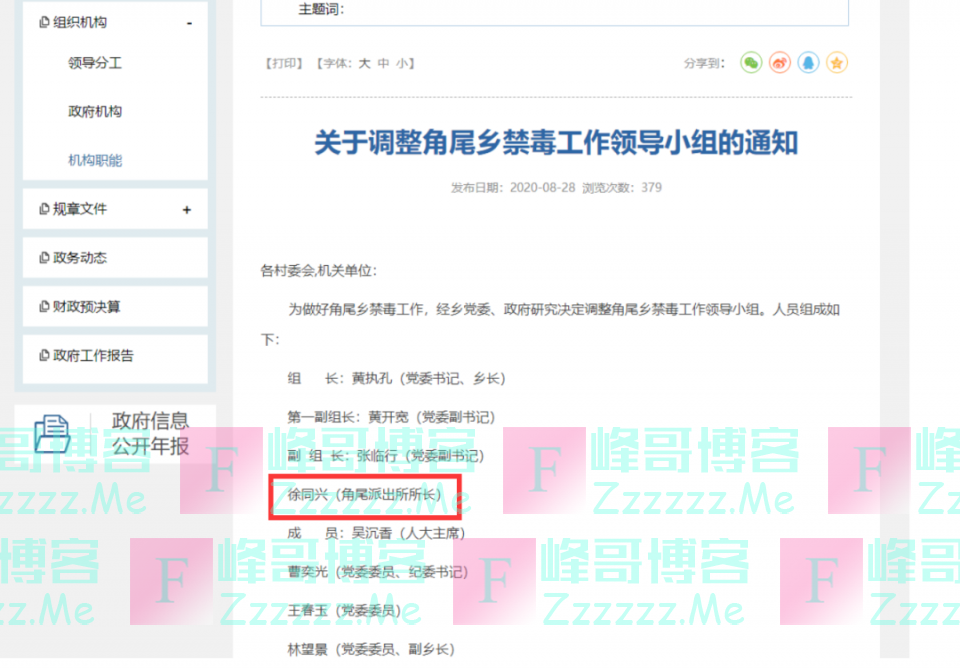This screenshot has height=668, width=960.
Task: Share to Qzone via star icon
Action: [838, 63]
